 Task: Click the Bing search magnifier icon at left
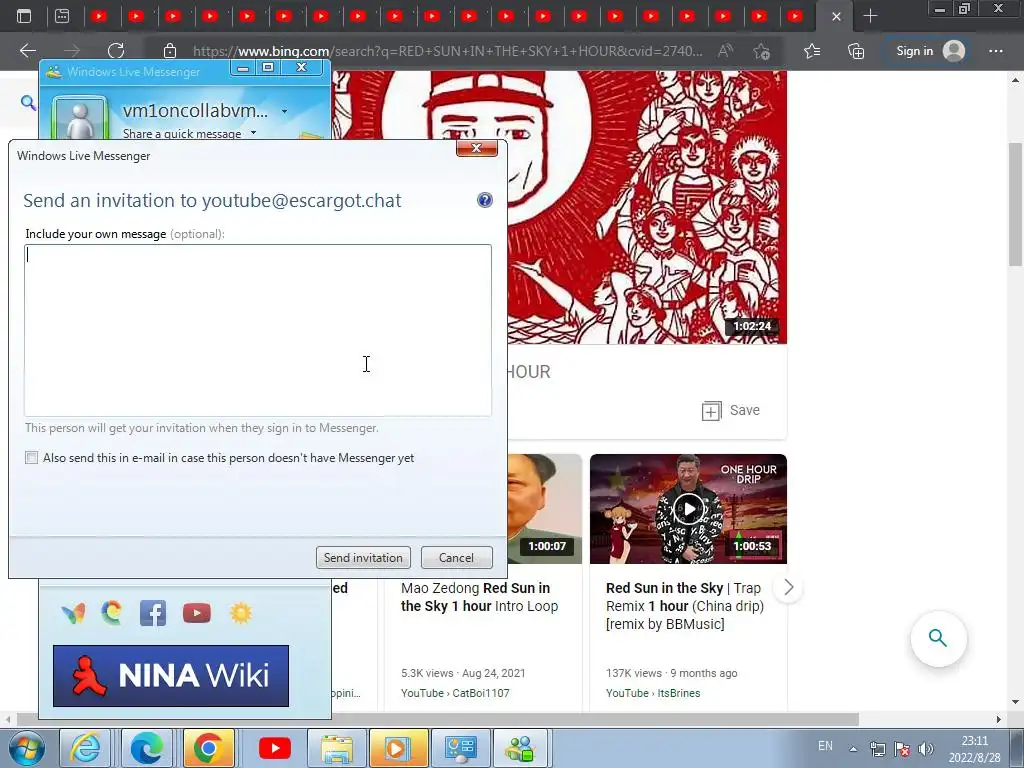click(28, 103)
